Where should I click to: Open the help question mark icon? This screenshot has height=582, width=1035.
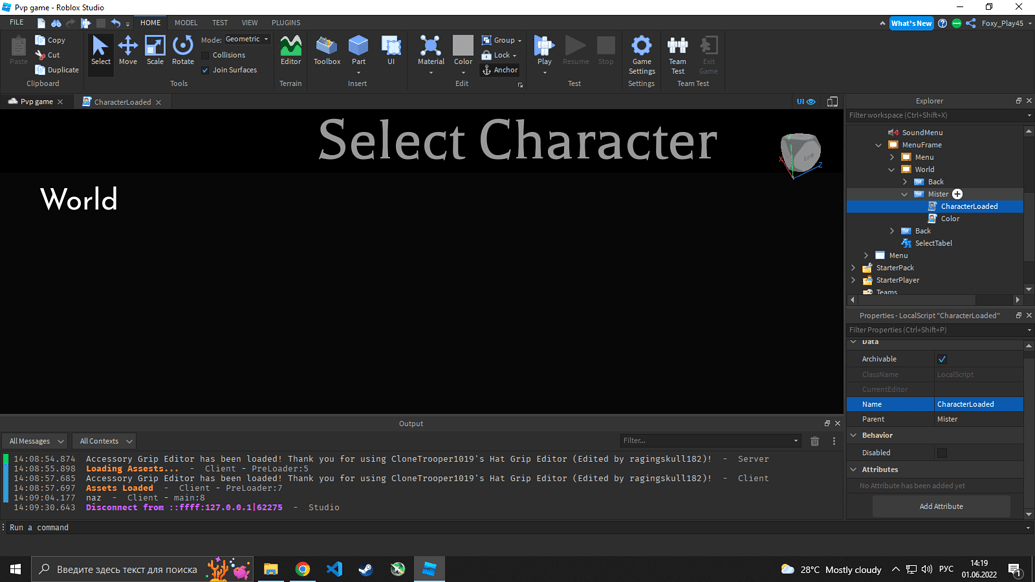click(x=943, y=23)
